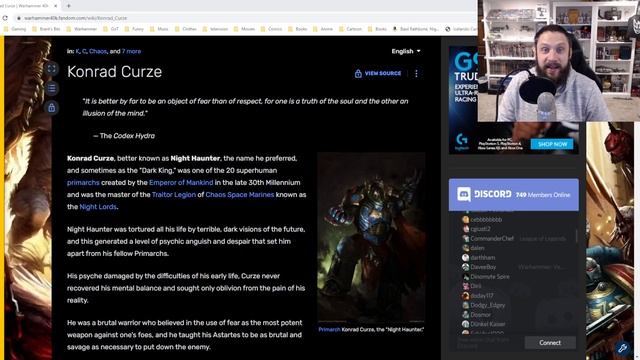Select Discord member dalen
Image resolution: width=640 pixels, height=360 pixels.
(x=473, y=248)
